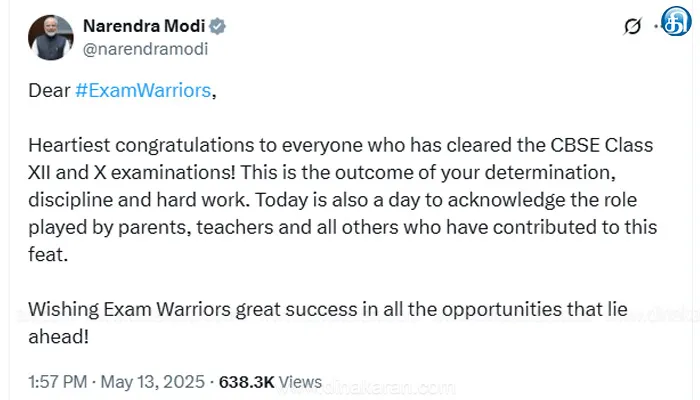
Task: Visit the @narendramodi handle
Action: pyautogui.click(x=145, y=49)
